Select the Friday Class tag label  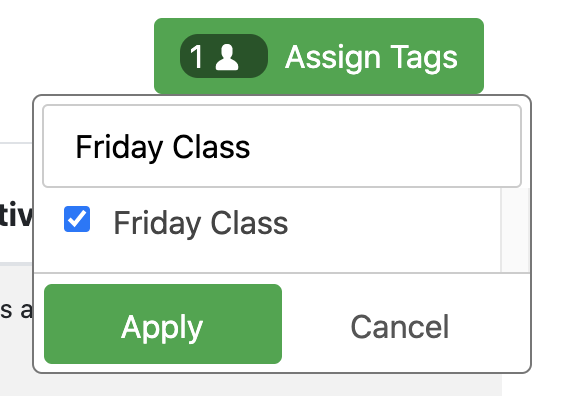point(201,223)
